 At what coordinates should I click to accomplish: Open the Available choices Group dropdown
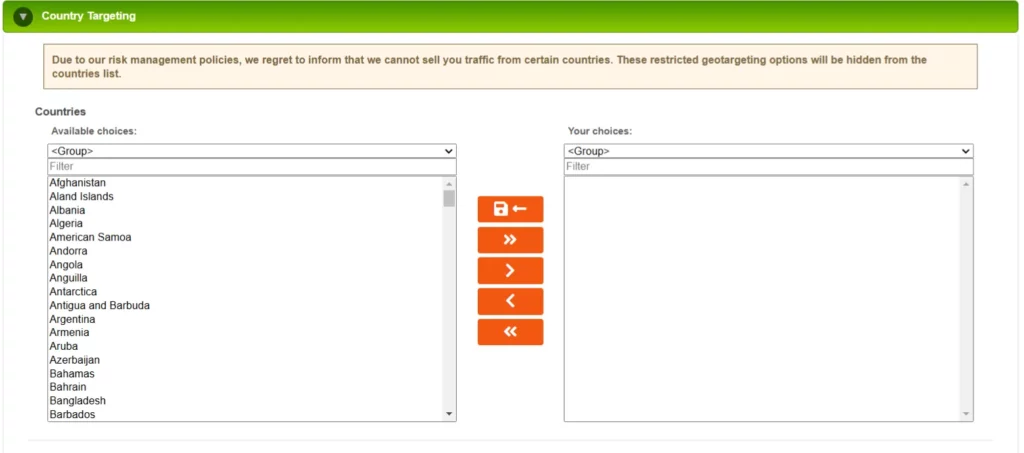252,151
